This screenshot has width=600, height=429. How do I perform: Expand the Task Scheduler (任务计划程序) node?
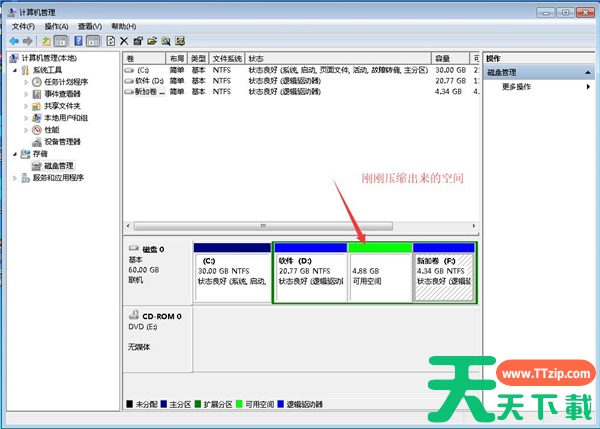(x=26, y=82)
